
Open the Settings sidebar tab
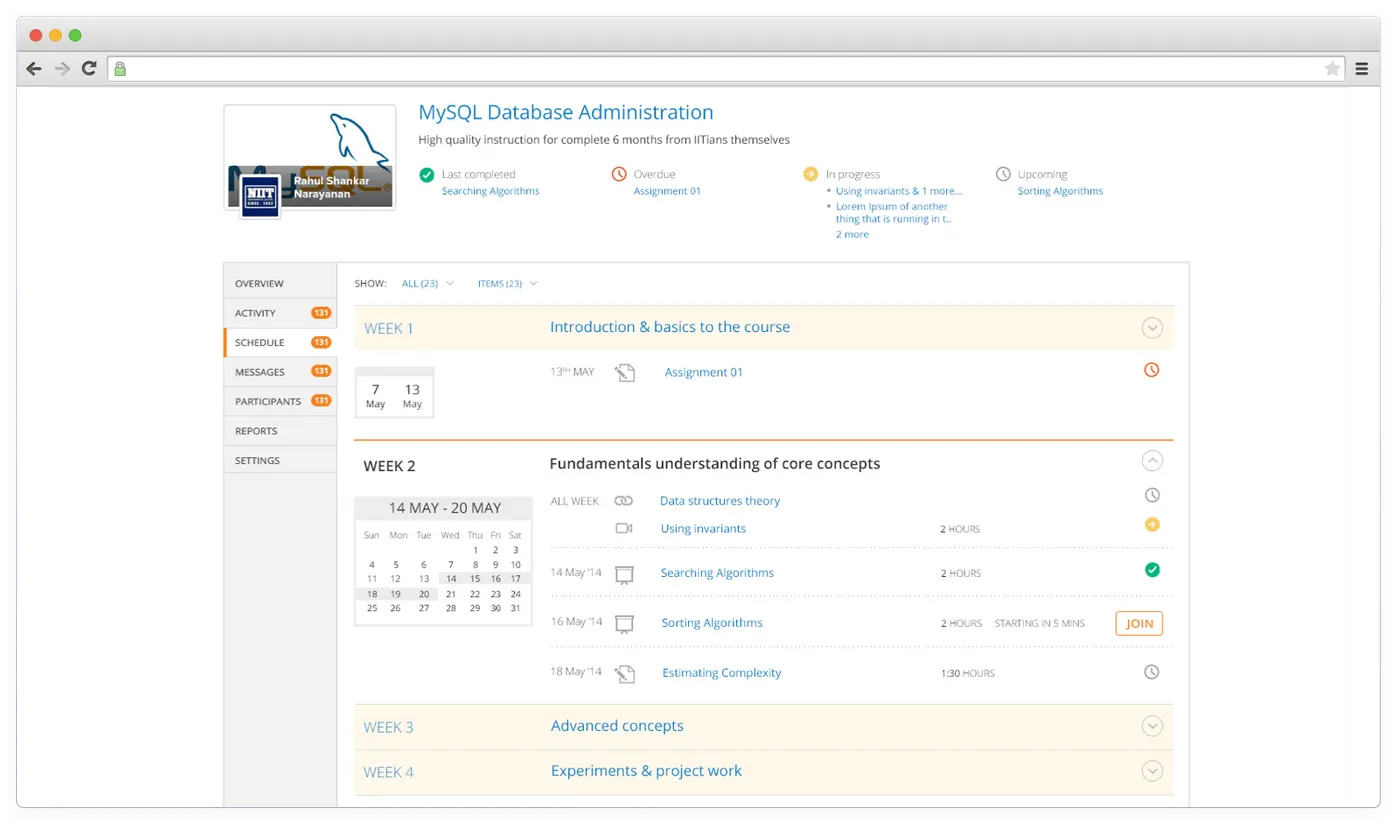click(280, 460)
